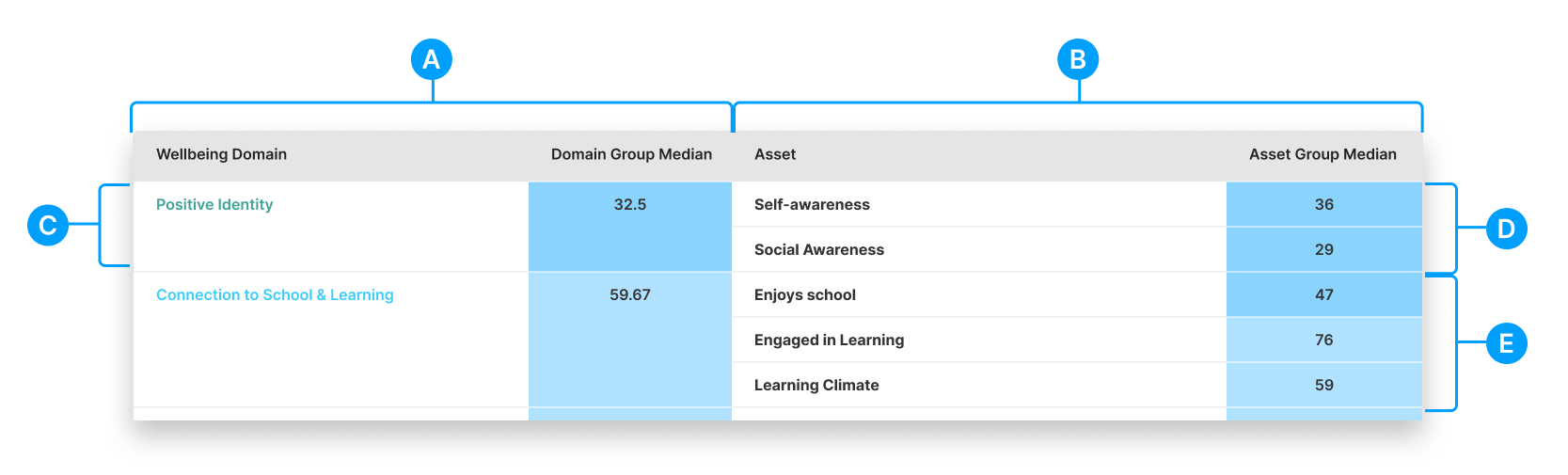This screenshot has height=475, width=1568.
Task: Click the Asset column header
Action: click(775, 154)
